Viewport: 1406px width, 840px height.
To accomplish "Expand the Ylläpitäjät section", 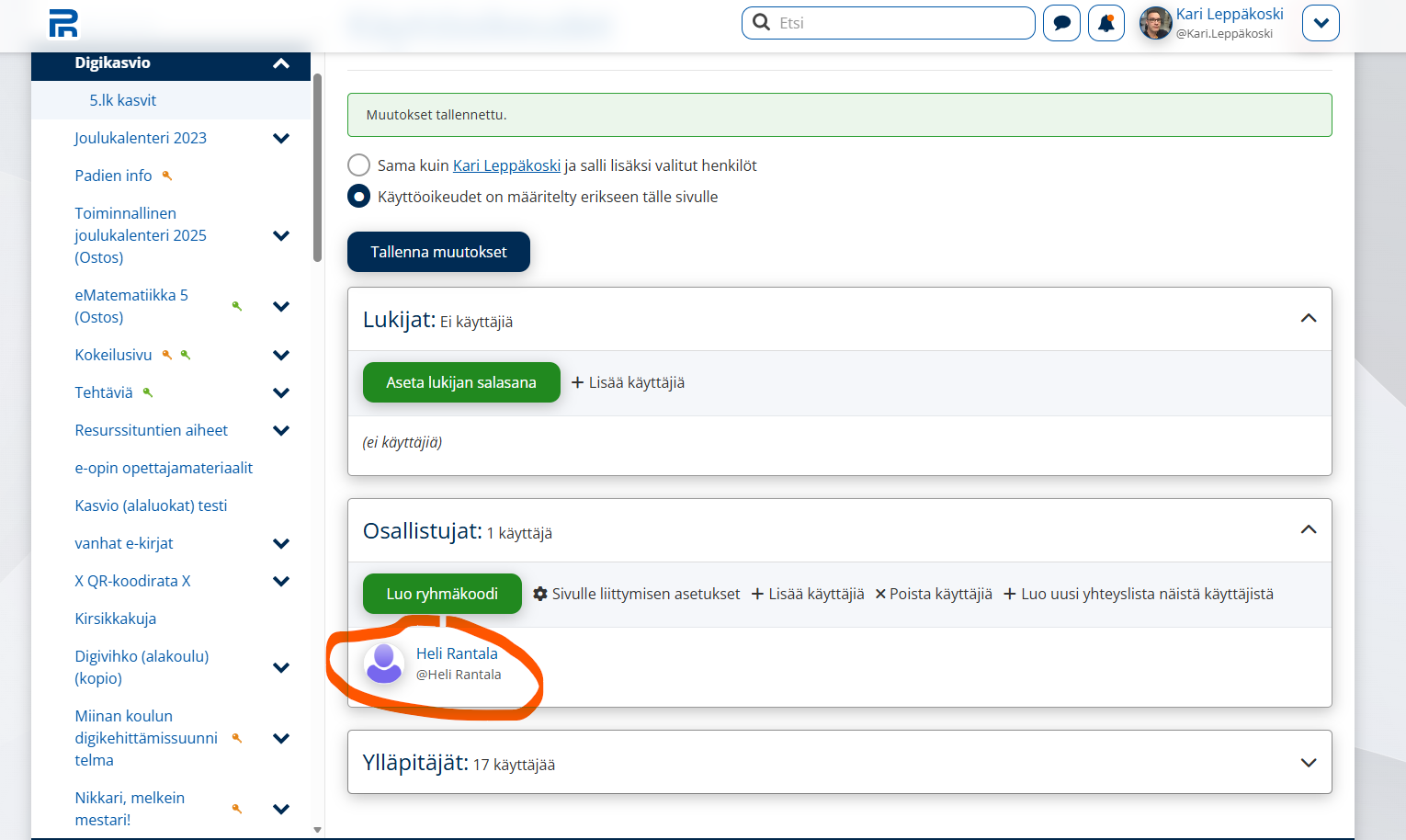I will [1309, 763].
